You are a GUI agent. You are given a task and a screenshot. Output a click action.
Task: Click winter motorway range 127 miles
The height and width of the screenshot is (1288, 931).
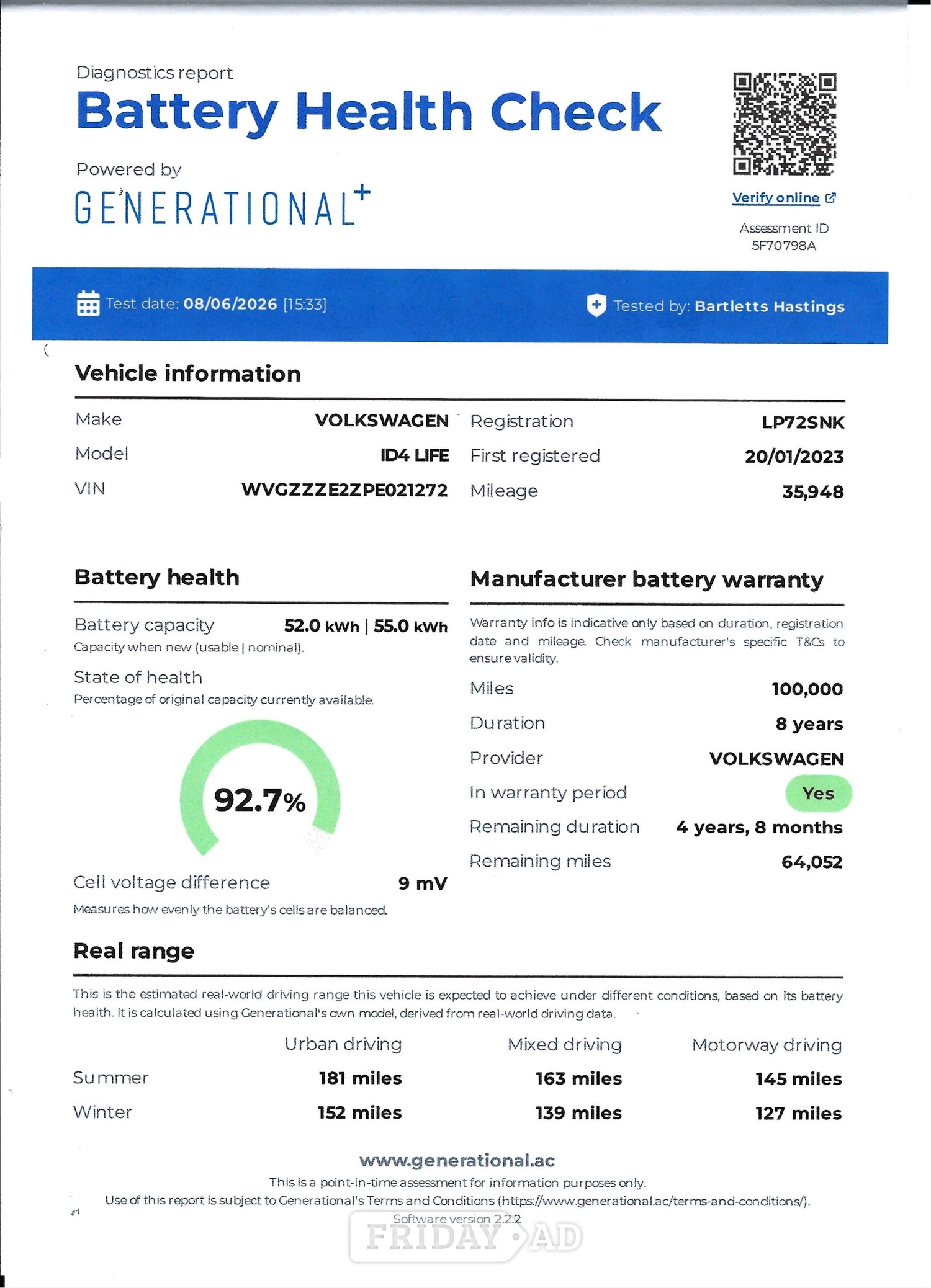(x=799, y=1114)
